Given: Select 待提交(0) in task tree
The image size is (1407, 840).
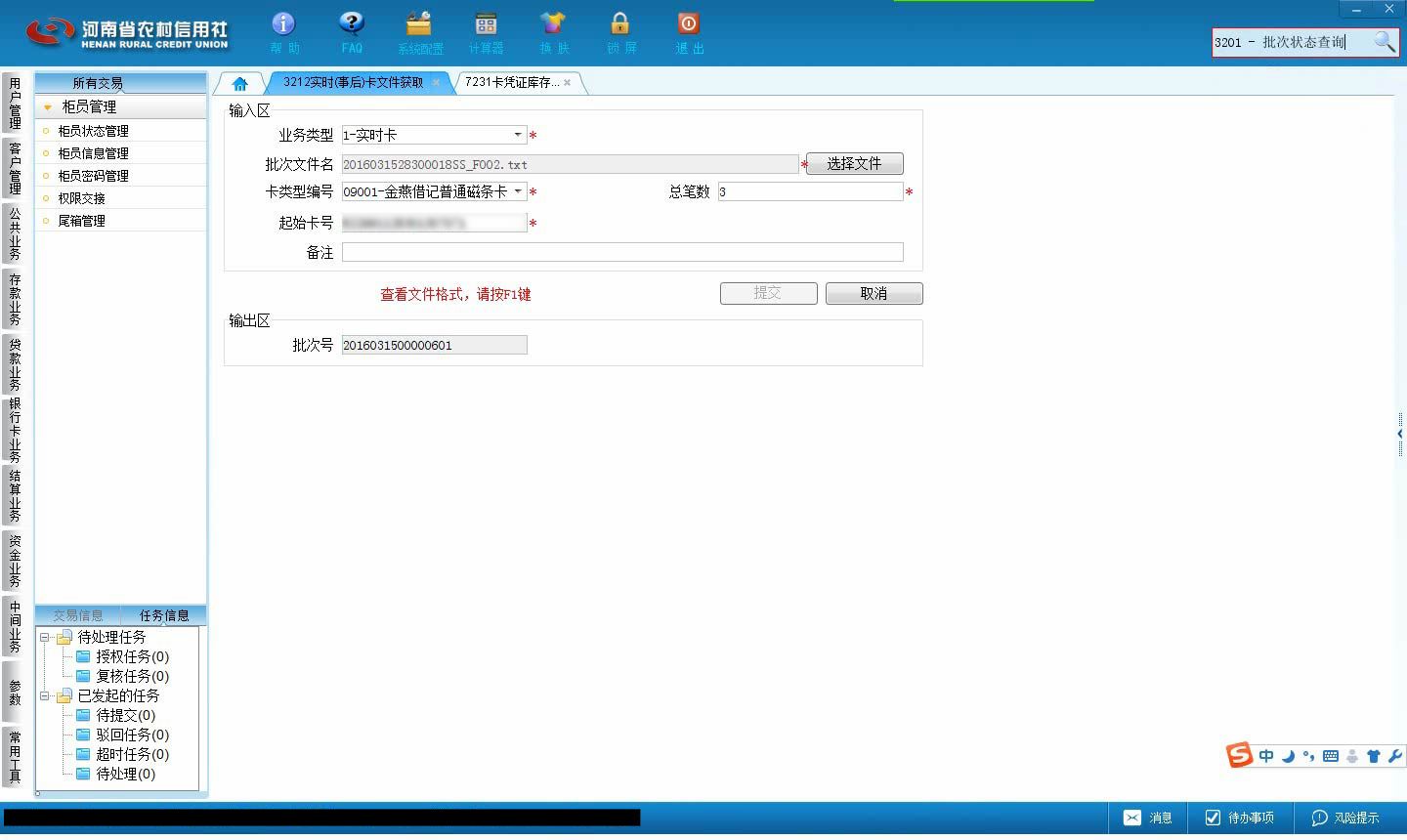Looking at the screenshot, I should click(x=125, y=715).
